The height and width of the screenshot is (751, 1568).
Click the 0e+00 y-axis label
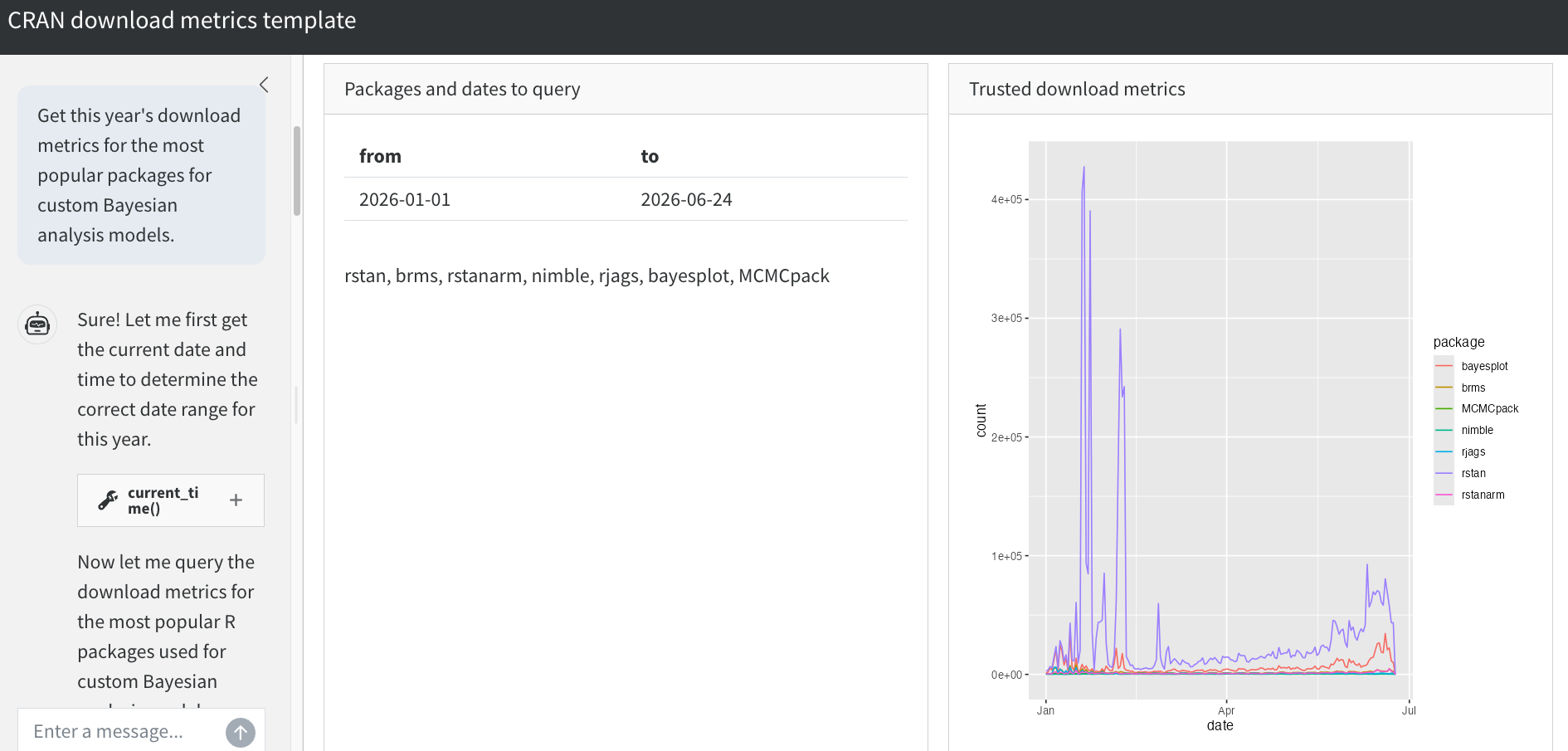tap(1006, 675)
